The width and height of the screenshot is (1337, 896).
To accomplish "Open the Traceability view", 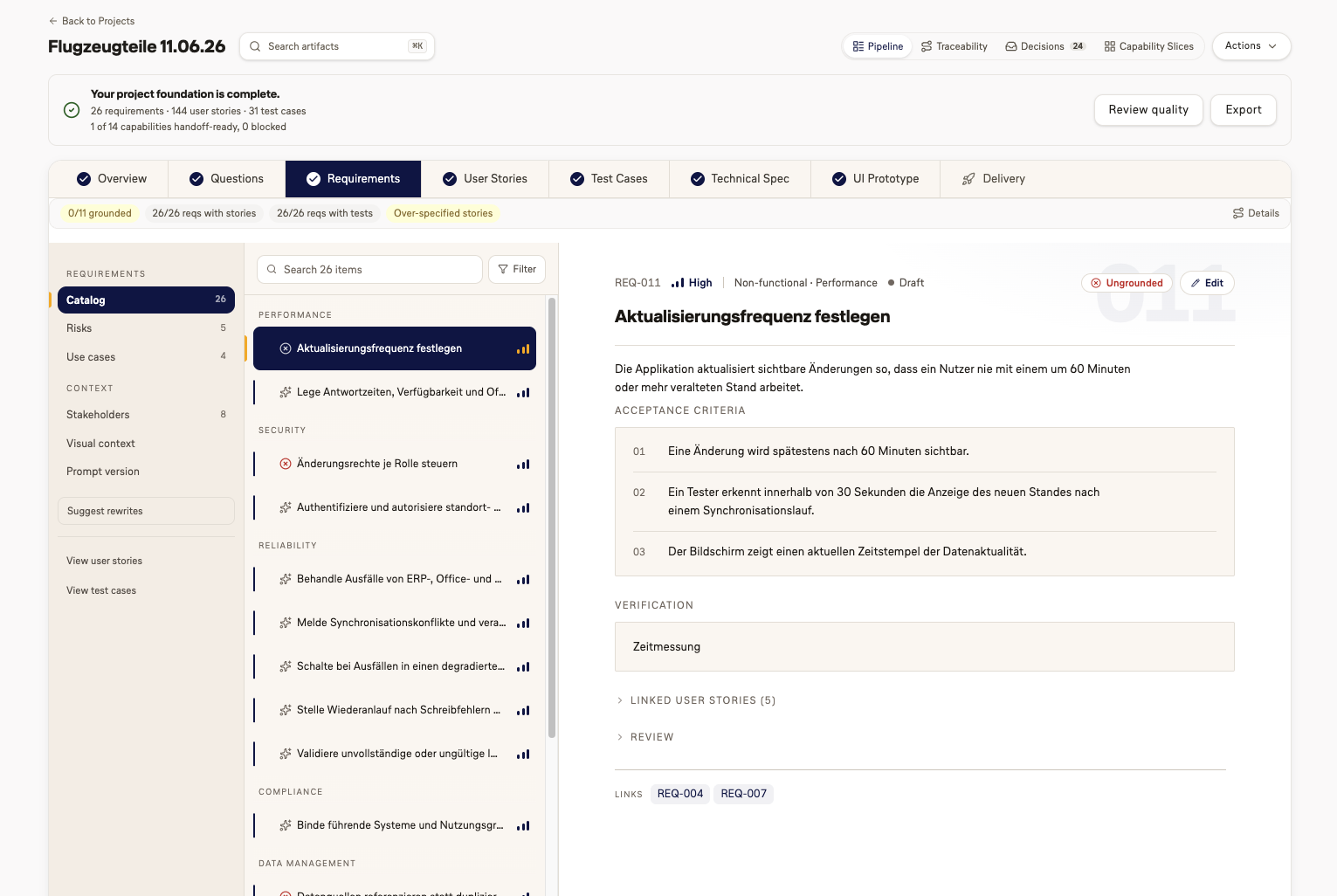I will click(954, 46).
